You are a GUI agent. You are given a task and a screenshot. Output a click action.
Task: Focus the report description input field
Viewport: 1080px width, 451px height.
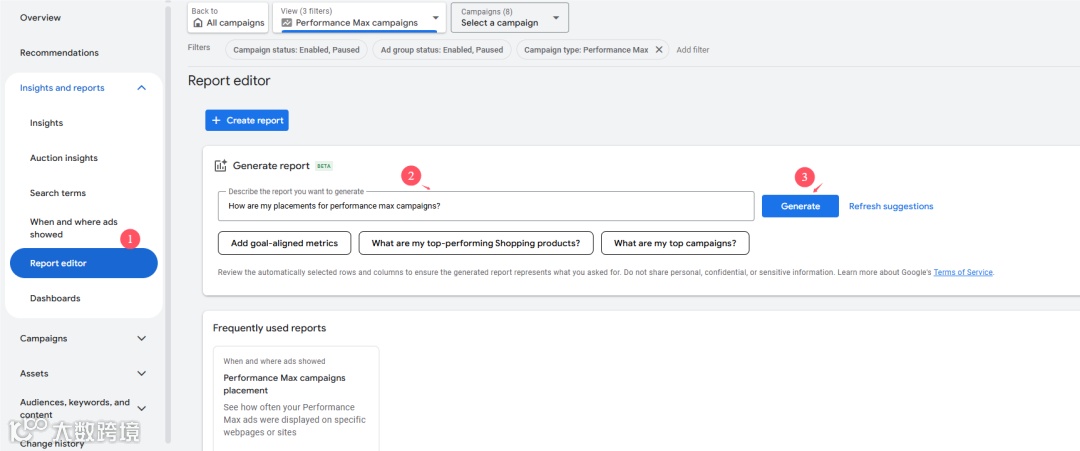tap(486, 206)
